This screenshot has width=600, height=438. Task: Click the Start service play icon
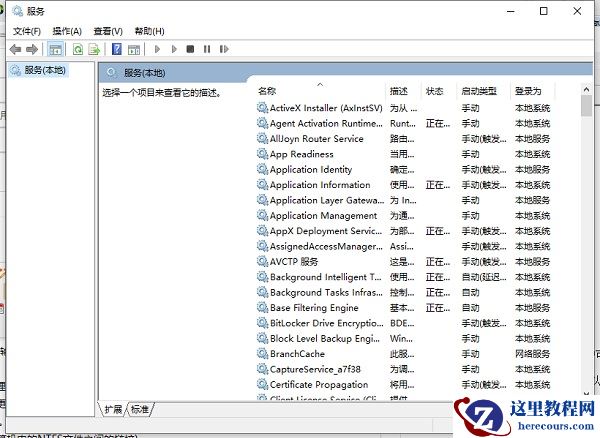(x=157, y=49)
